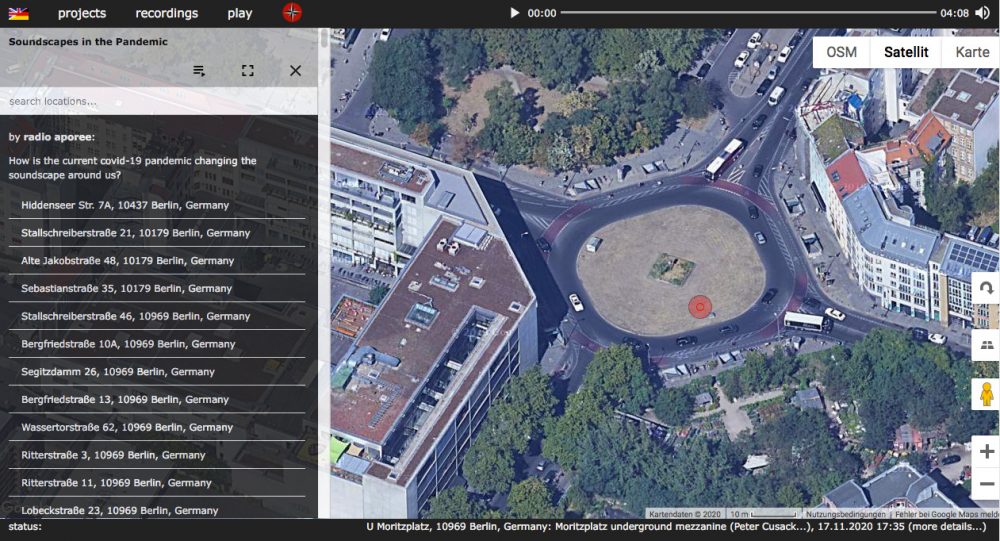Screen dimensions: 1000x541
Task: Click the UK/German flag language icon
Action: click(18, 13)
